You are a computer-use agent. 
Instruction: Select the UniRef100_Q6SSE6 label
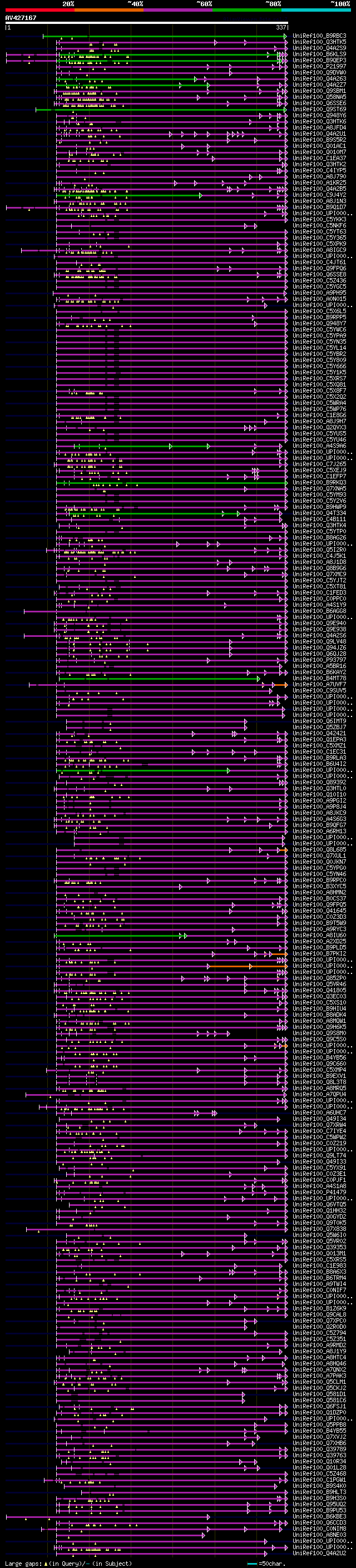coord(319,103)
